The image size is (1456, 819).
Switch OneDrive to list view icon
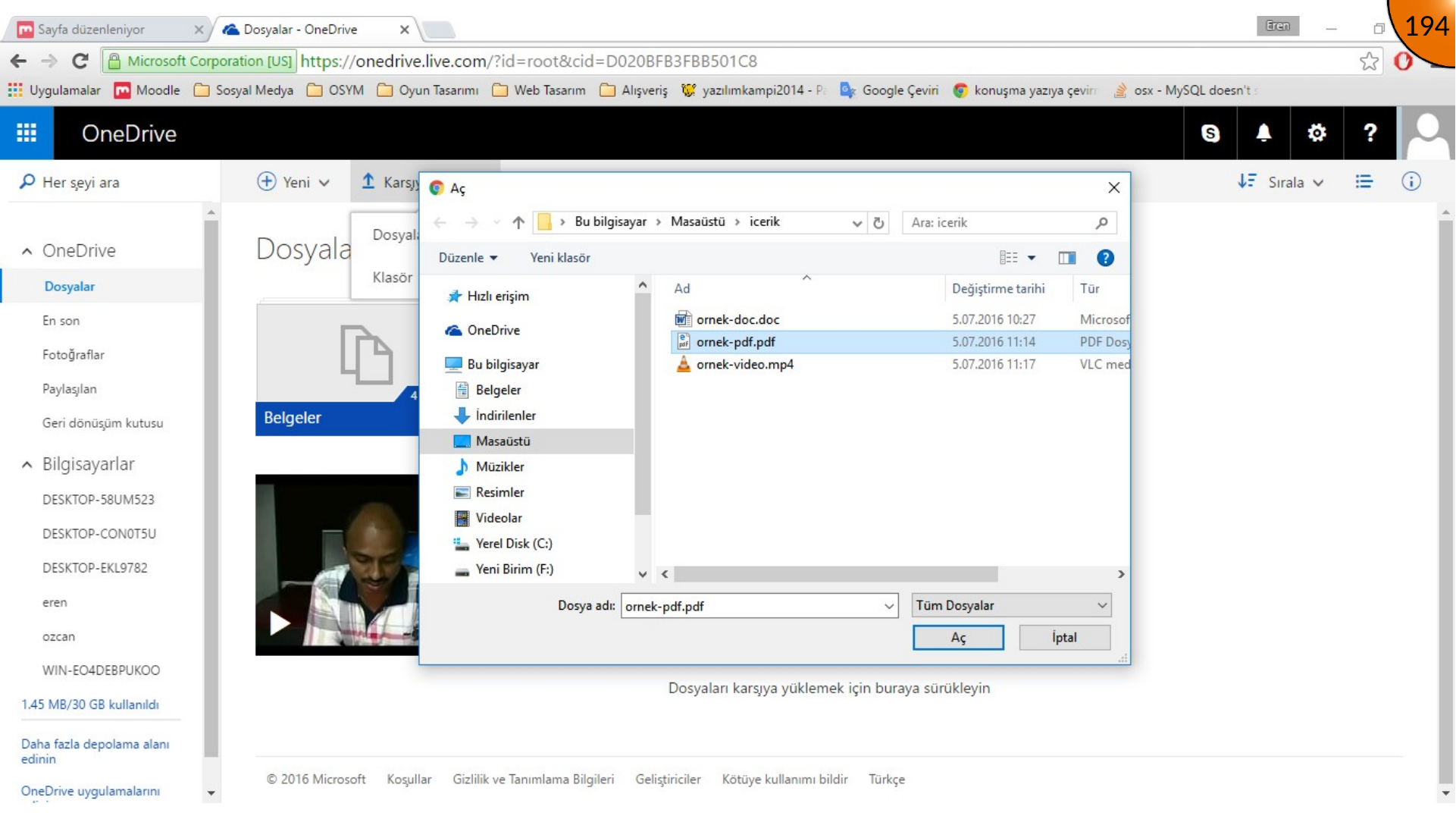[x=1364, y=181]
